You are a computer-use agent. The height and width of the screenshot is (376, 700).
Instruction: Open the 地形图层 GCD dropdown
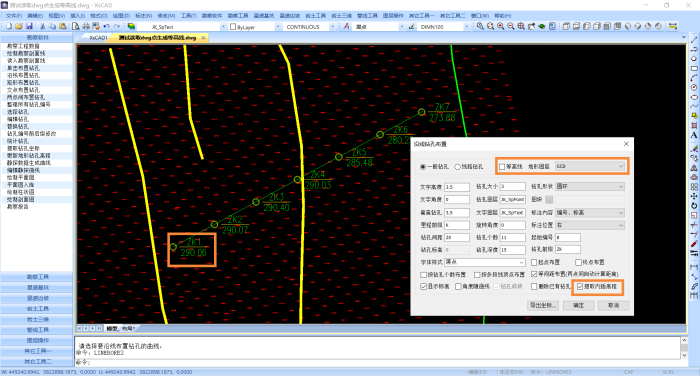(590, 166)
